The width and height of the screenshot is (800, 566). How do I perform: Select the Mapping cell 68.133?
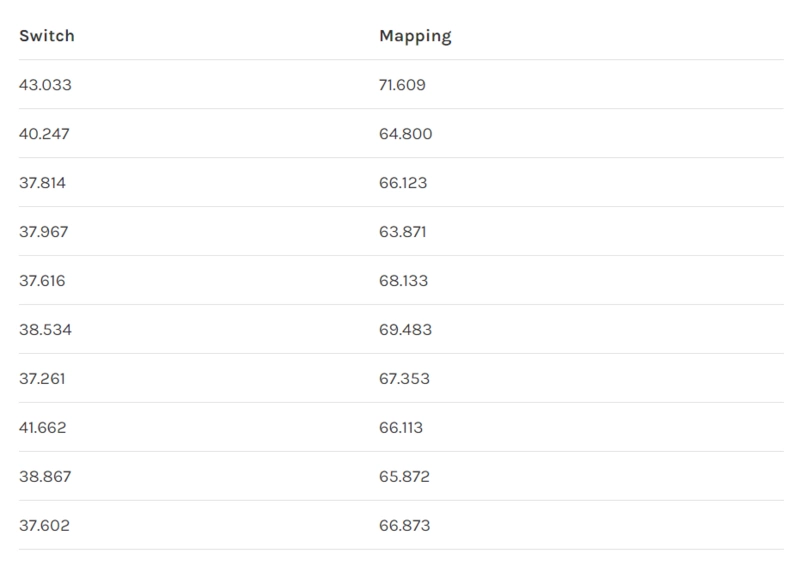pyautogui.click(x=403, y=281)
